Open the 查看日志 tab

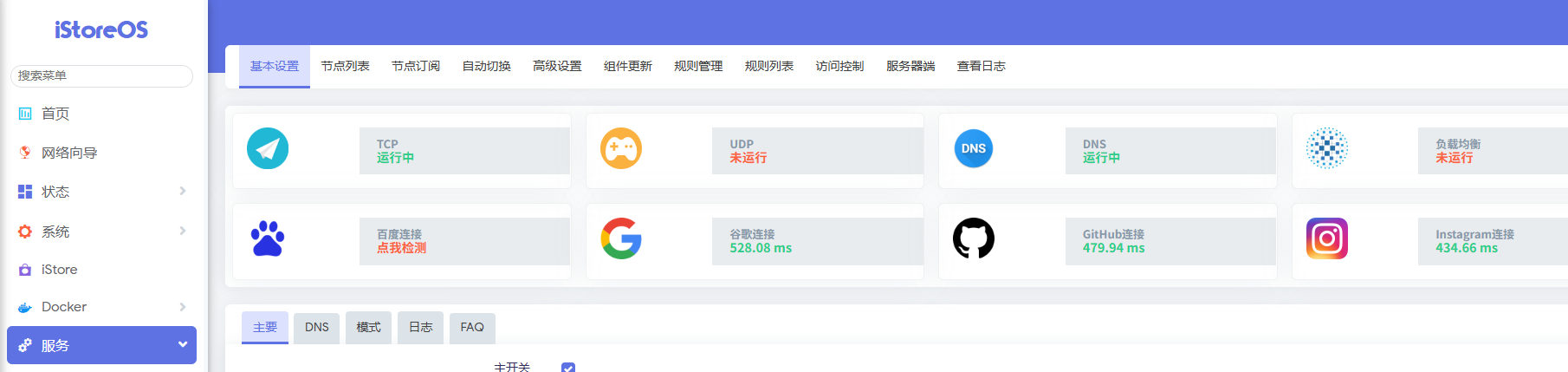pyautogui.click(x=982, y=66)
